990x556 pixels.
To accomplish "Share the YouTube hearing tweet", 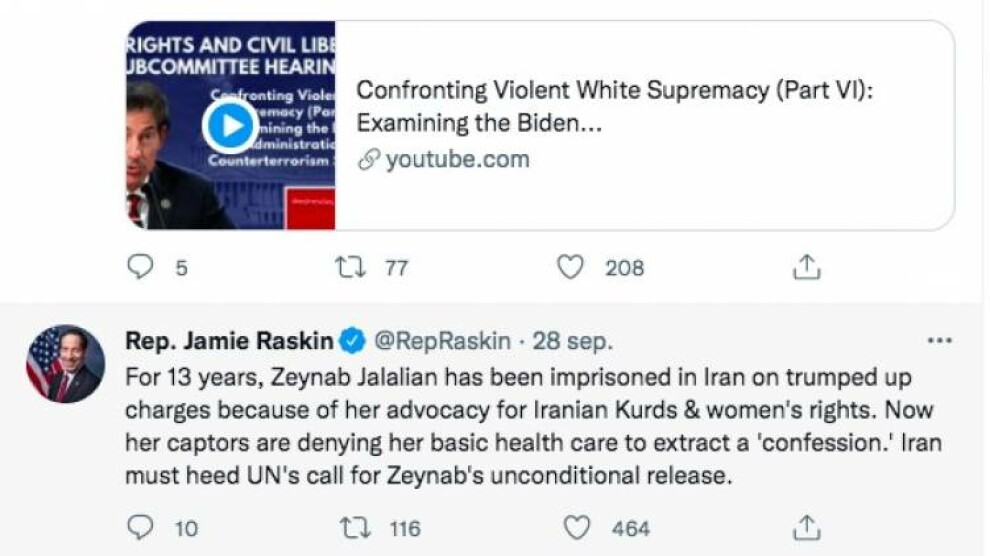I will coord(807,267).
